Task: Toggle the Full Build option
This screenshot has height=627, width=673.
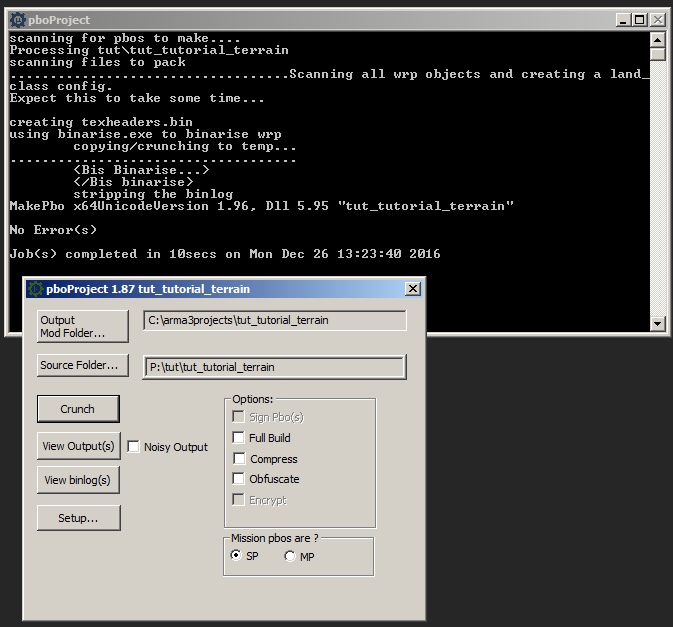Action: pos(238,438)
